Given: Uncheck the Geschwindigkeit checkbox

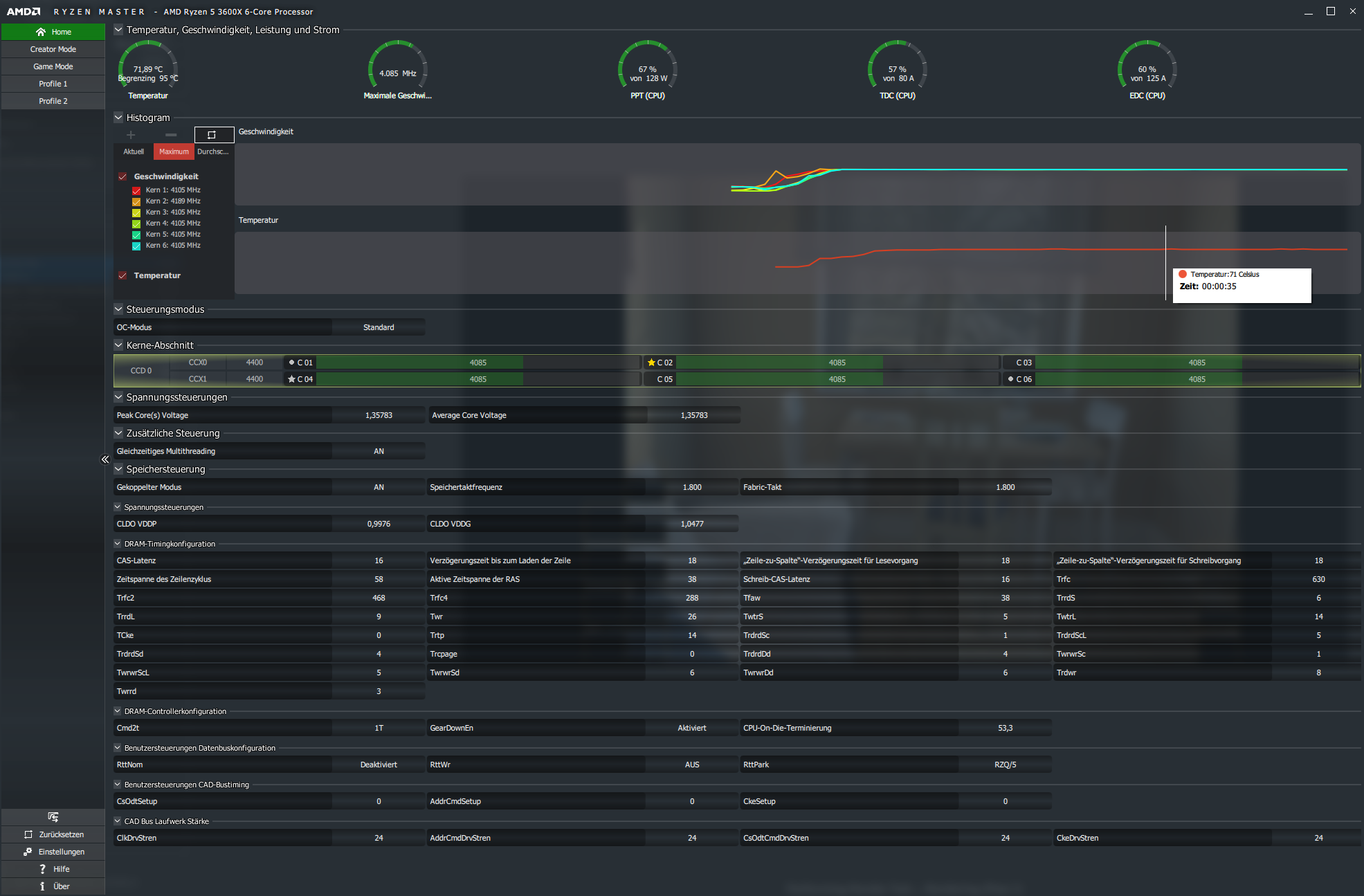Looking at the screenshot, I should [x=122, y=176].
